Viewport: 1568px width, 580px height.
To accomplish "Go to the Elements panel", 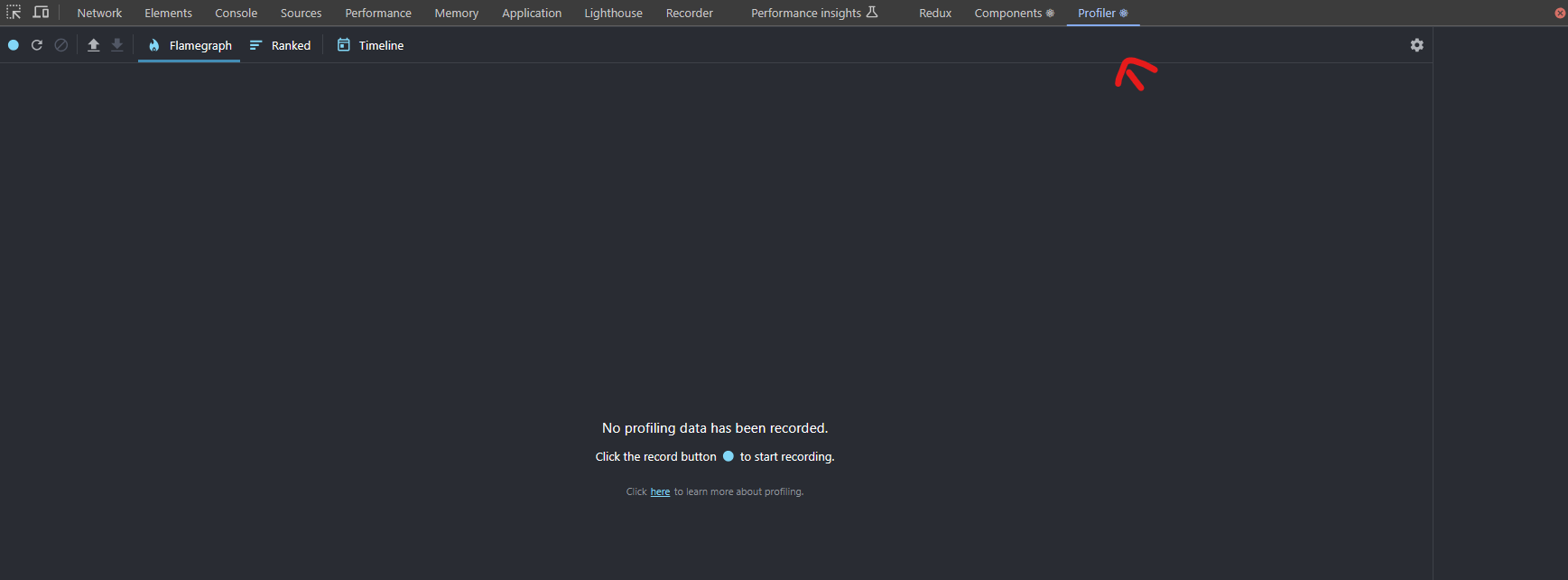I will [168, 13].
